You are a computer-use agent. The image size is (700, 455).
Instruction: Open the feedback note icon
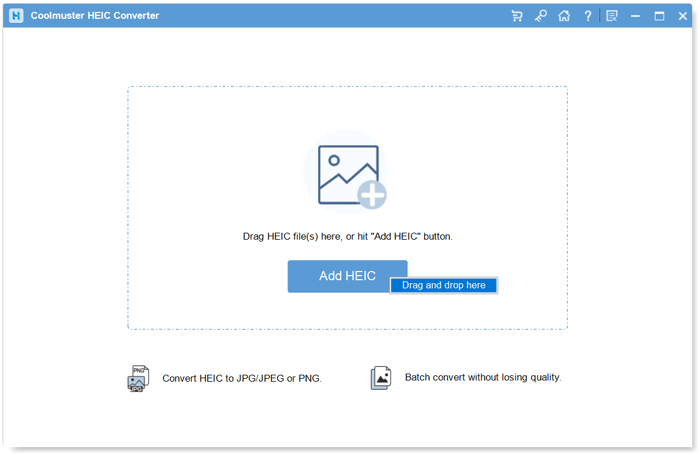coord(612,16)
